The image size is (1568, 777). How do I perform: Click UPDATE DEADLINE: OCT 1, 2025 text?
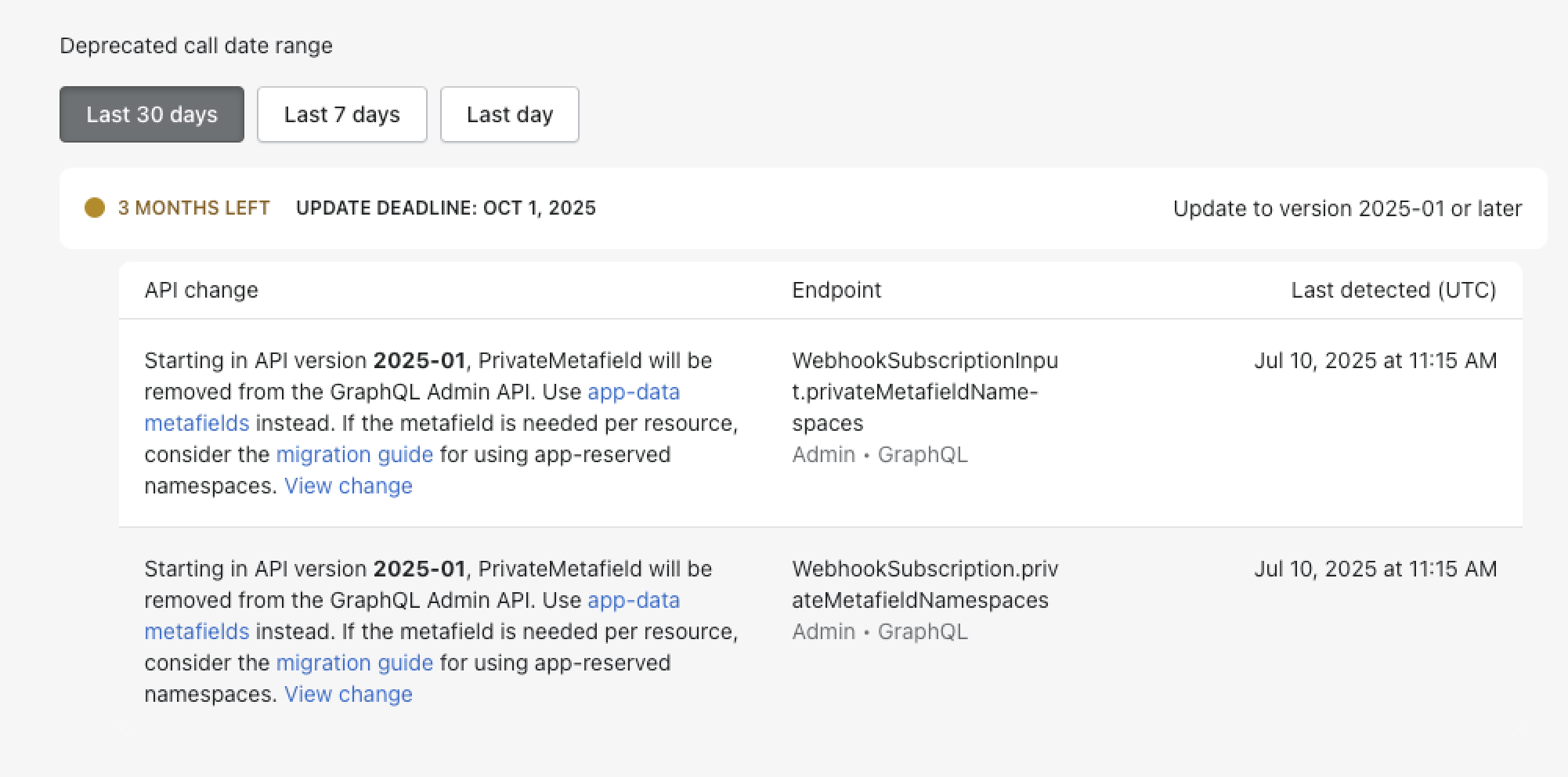[446, 208]
